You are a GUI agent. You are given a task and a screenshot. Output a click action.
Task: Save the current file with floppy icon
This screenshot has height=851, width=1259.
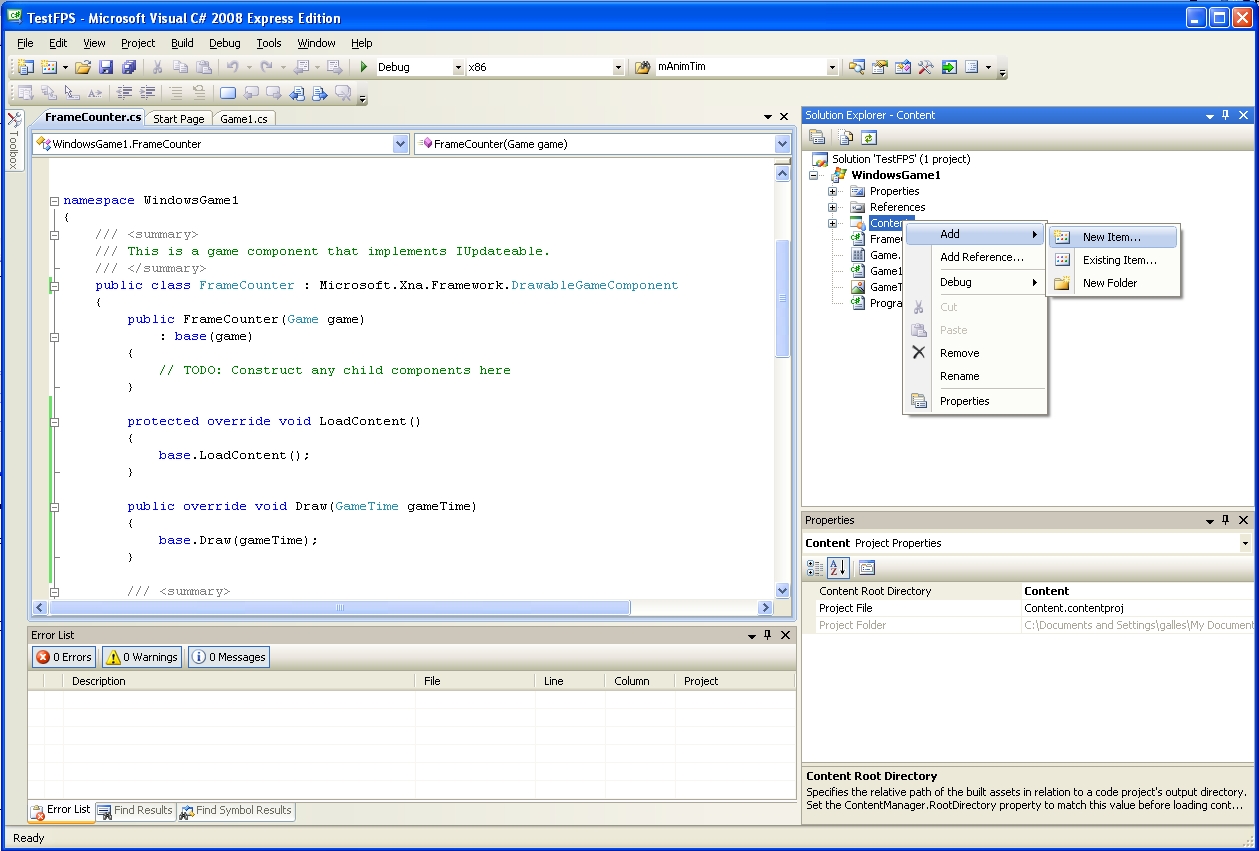(x=106, y=67)
